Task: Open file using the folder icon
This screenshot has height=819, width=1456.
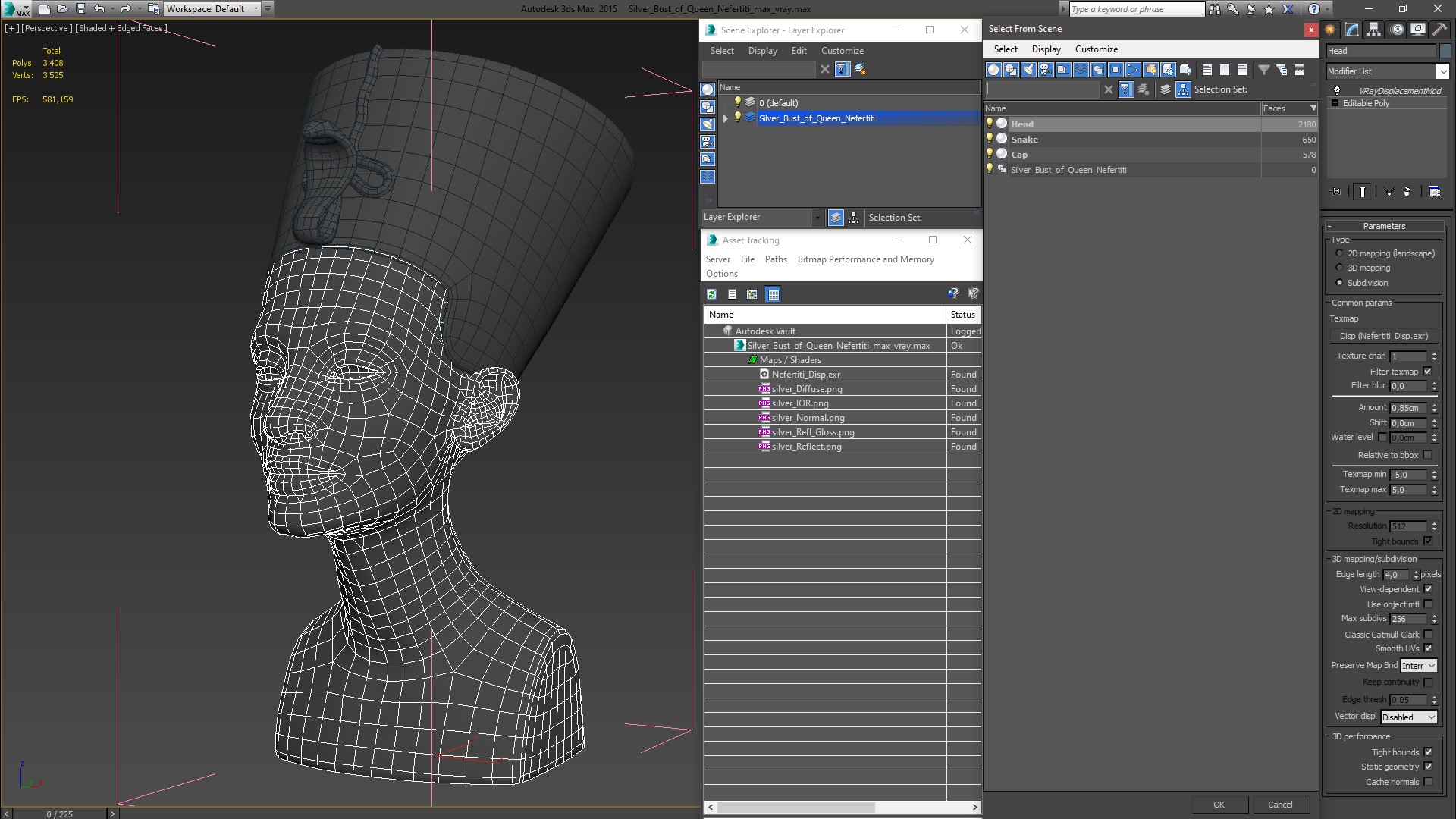Action: 62,9
